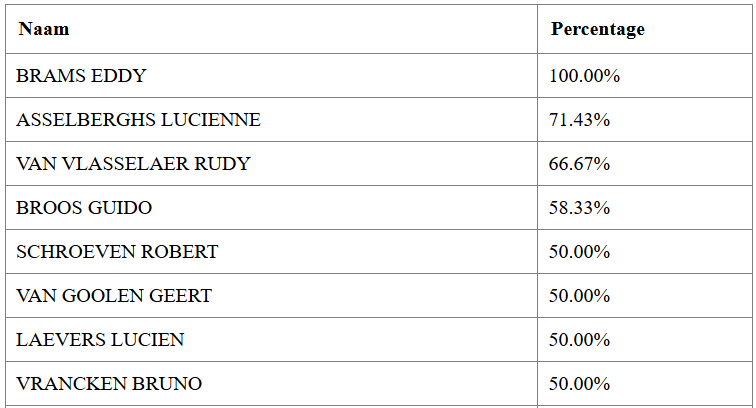Click the 100.00% percentage value
Screen dimensions: 756x408
584,76
